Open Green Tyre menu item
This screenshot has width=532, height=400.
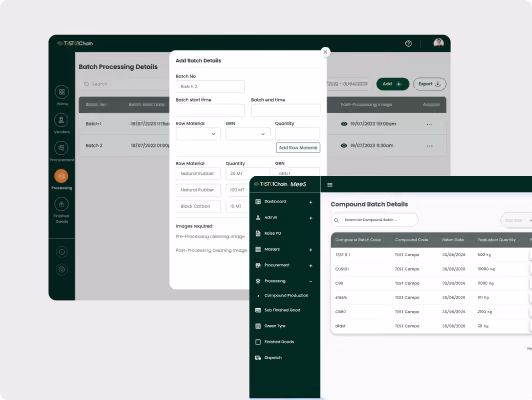click(x=275, y=326)
